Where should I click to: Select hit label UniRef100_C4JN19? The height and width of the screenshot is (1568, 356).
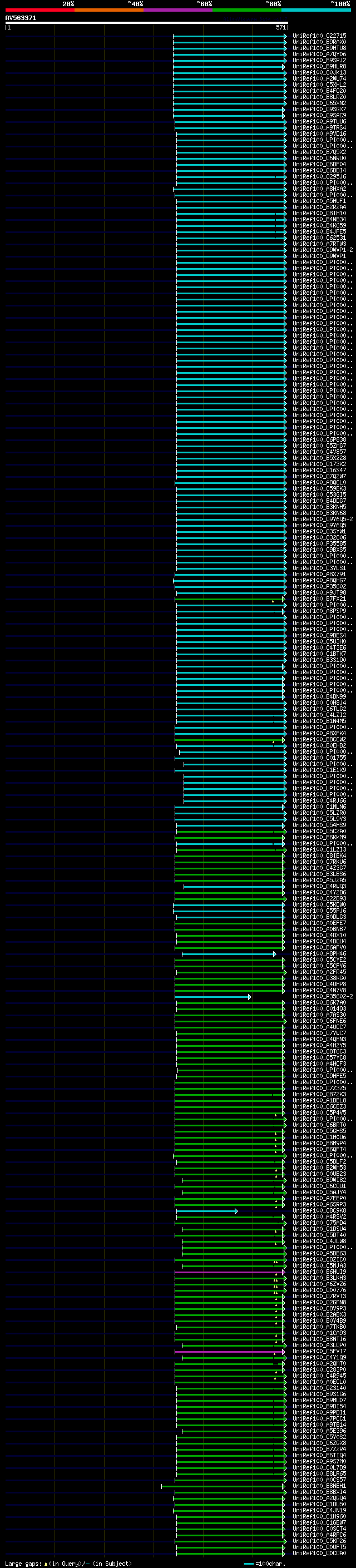(319, 1510)
